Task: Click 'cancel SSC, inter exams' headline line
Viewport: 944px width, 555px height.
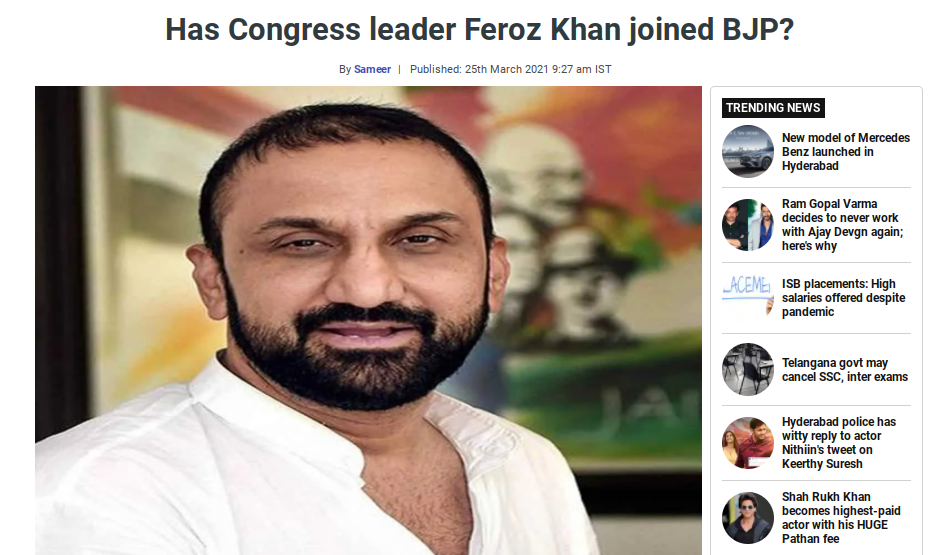Action: pos(845,377)
